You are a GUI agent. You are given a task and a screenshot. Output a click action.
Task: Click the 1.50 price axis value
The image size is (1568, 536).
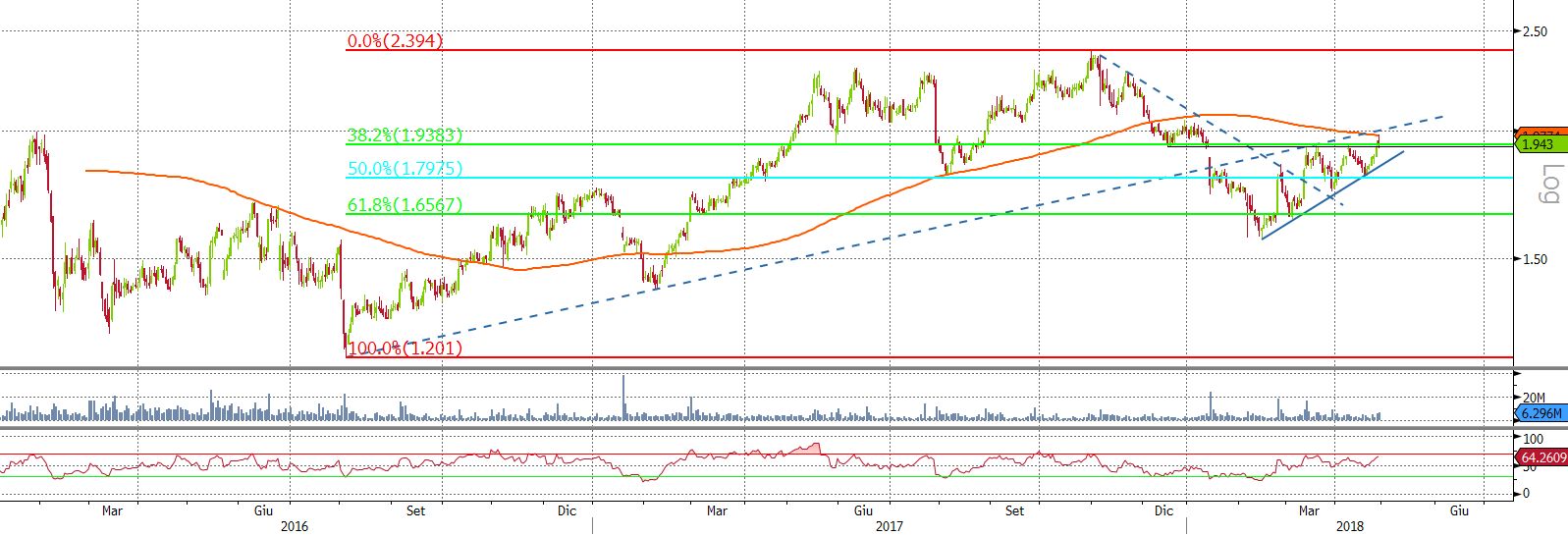[1534, 259]
